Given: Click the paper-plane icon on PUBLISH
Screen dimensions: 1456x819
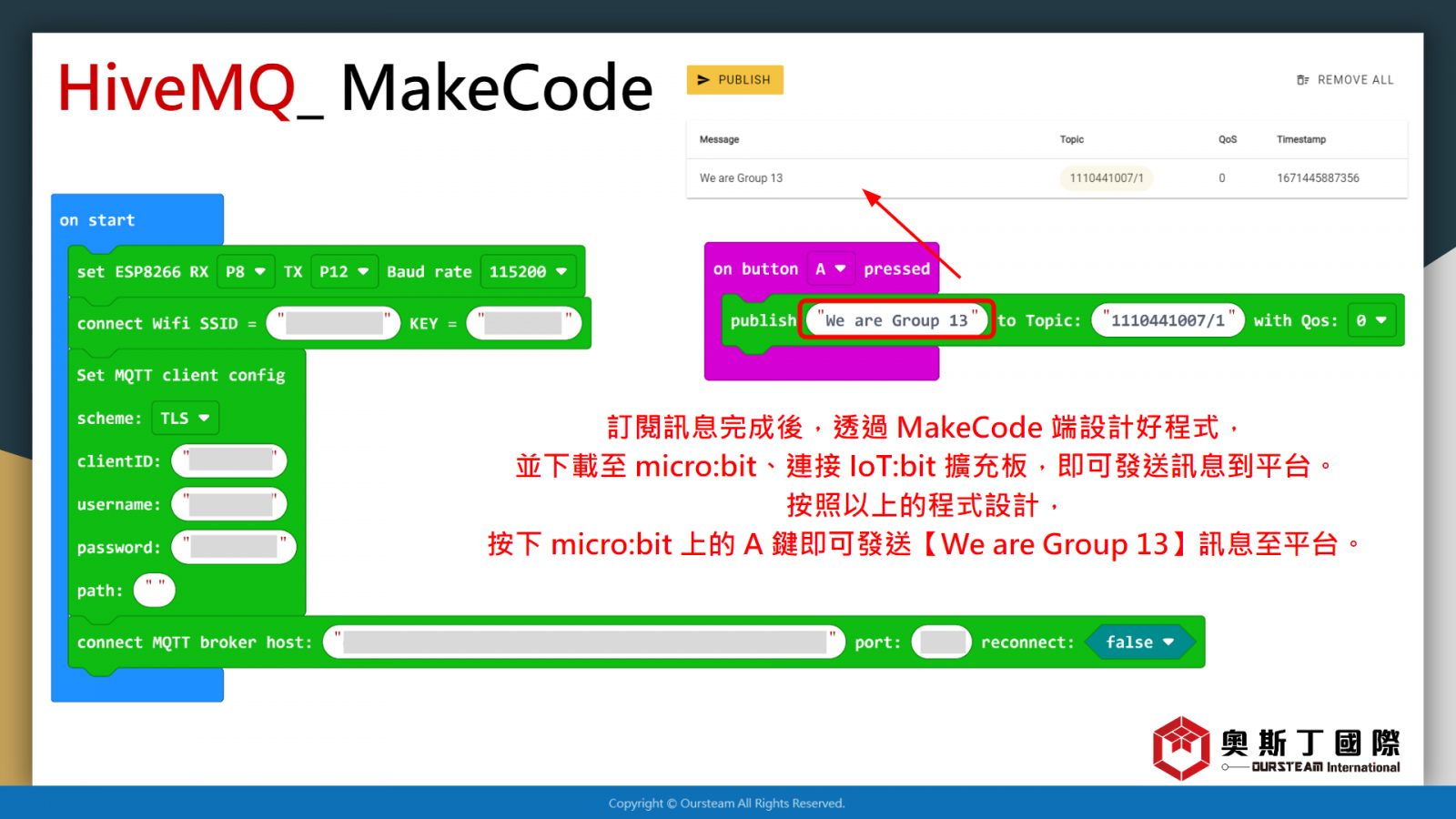Looking at the screenshot, I should click(x=703, y=80).
